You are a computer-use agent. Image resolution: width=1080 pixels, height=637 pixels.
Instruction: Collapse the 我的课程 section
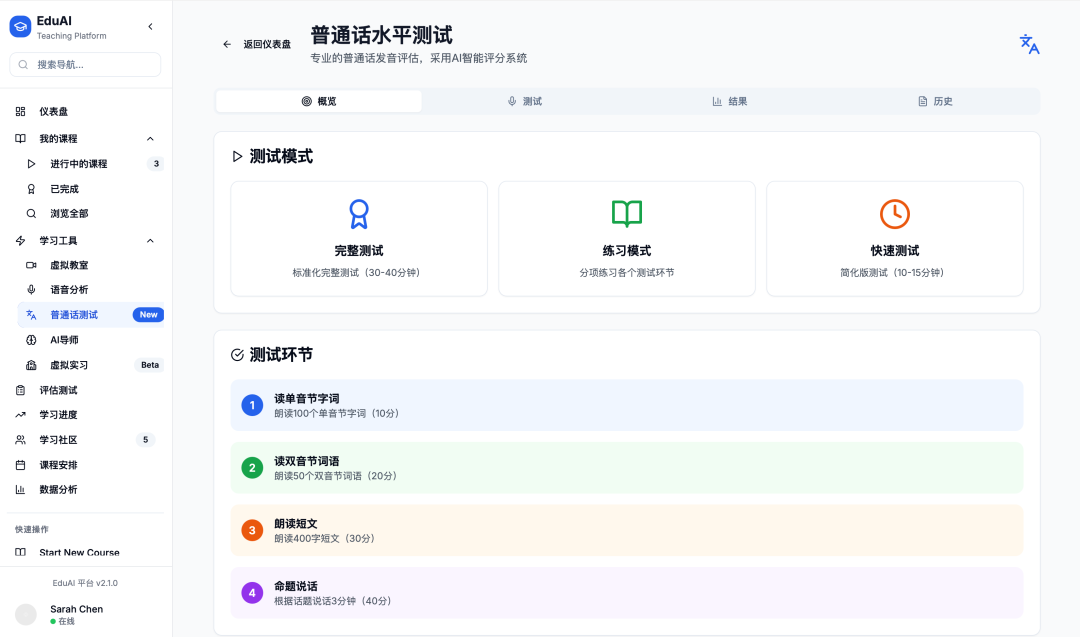[x=150, y=139]
